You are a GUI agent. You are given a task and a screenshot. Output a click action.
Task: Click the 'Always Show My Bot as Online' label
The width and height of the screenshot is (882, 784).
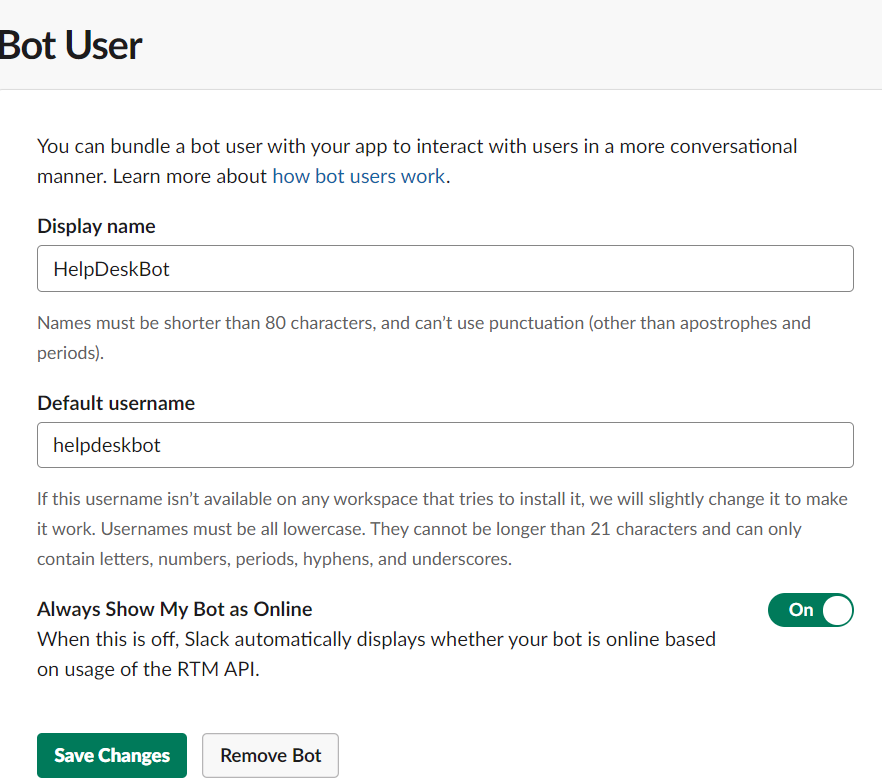175,609
